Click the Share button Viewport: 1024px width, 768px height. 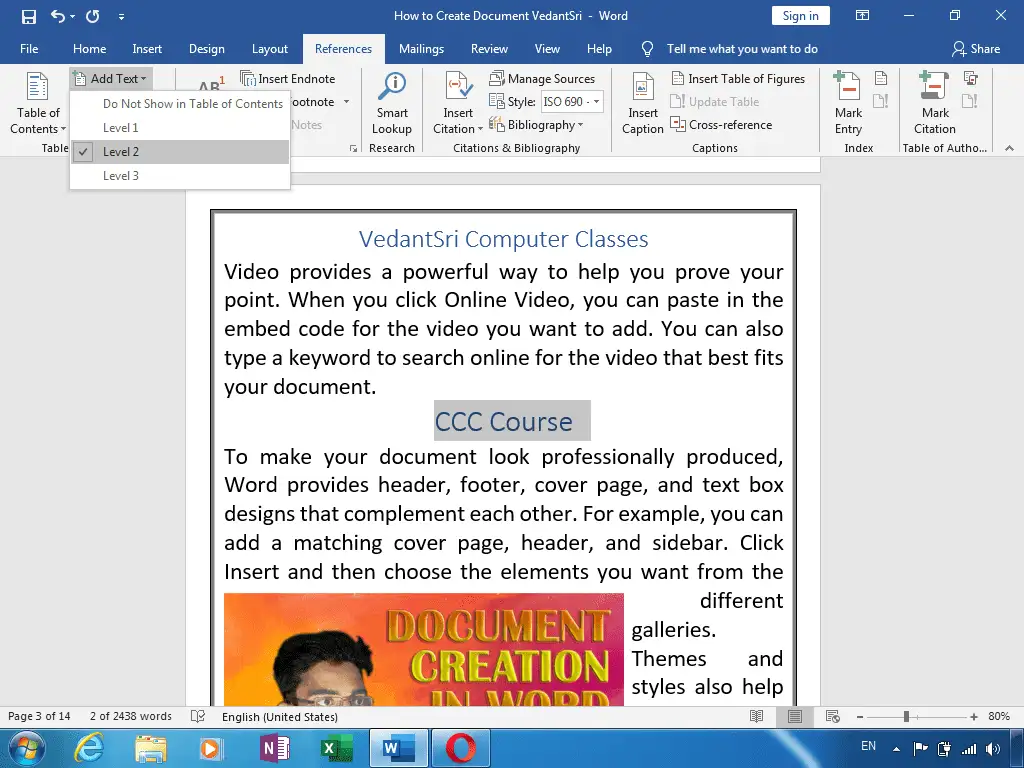coord(976,49)
